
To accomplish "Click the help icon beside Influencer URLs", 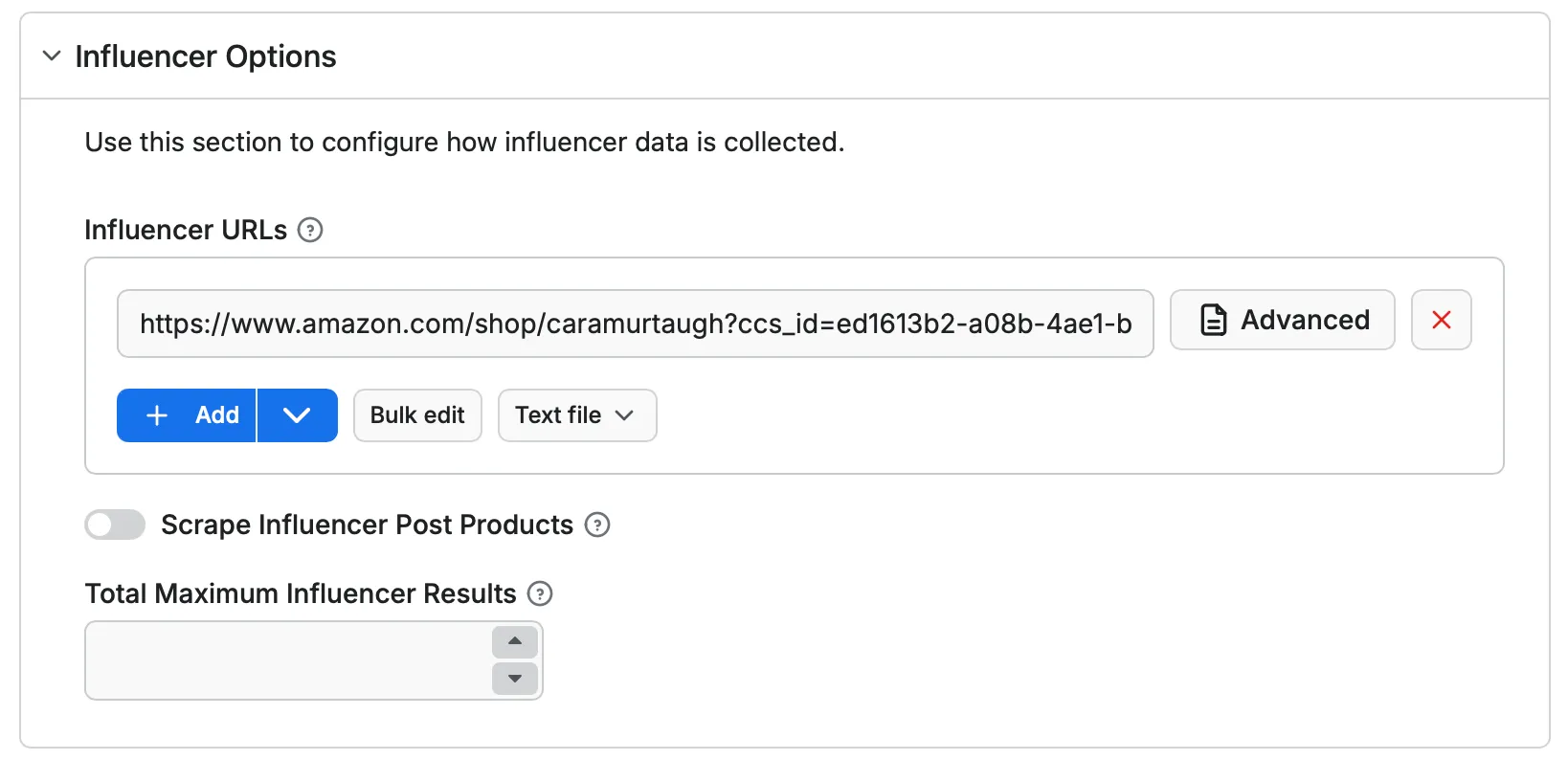I will [310, 230].
